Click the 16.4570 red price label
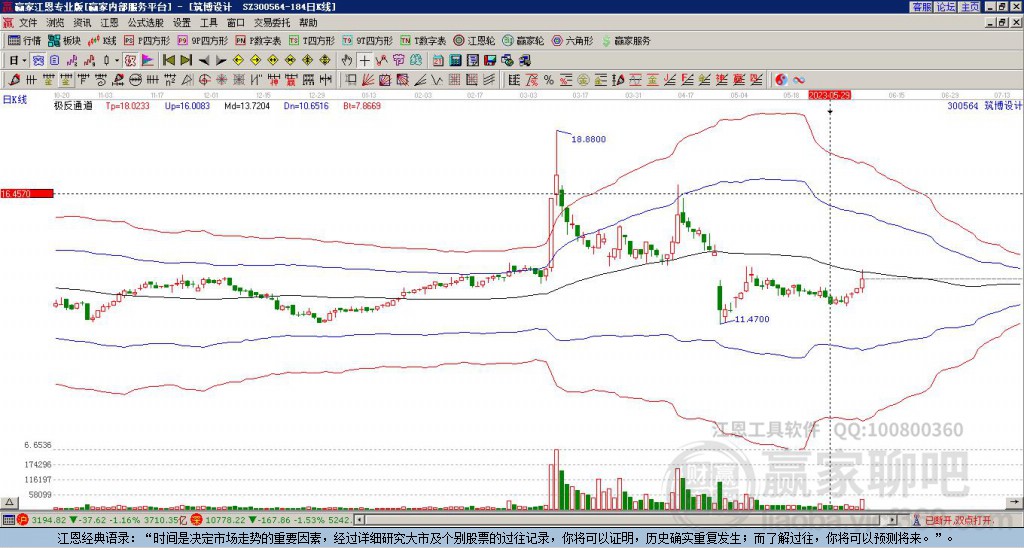 [26, 194]
